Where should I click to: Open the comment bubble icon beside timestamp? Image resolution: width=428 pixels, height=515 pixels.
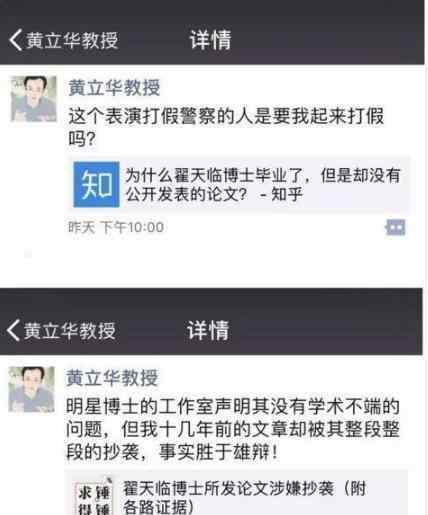(x=395, y=228)
